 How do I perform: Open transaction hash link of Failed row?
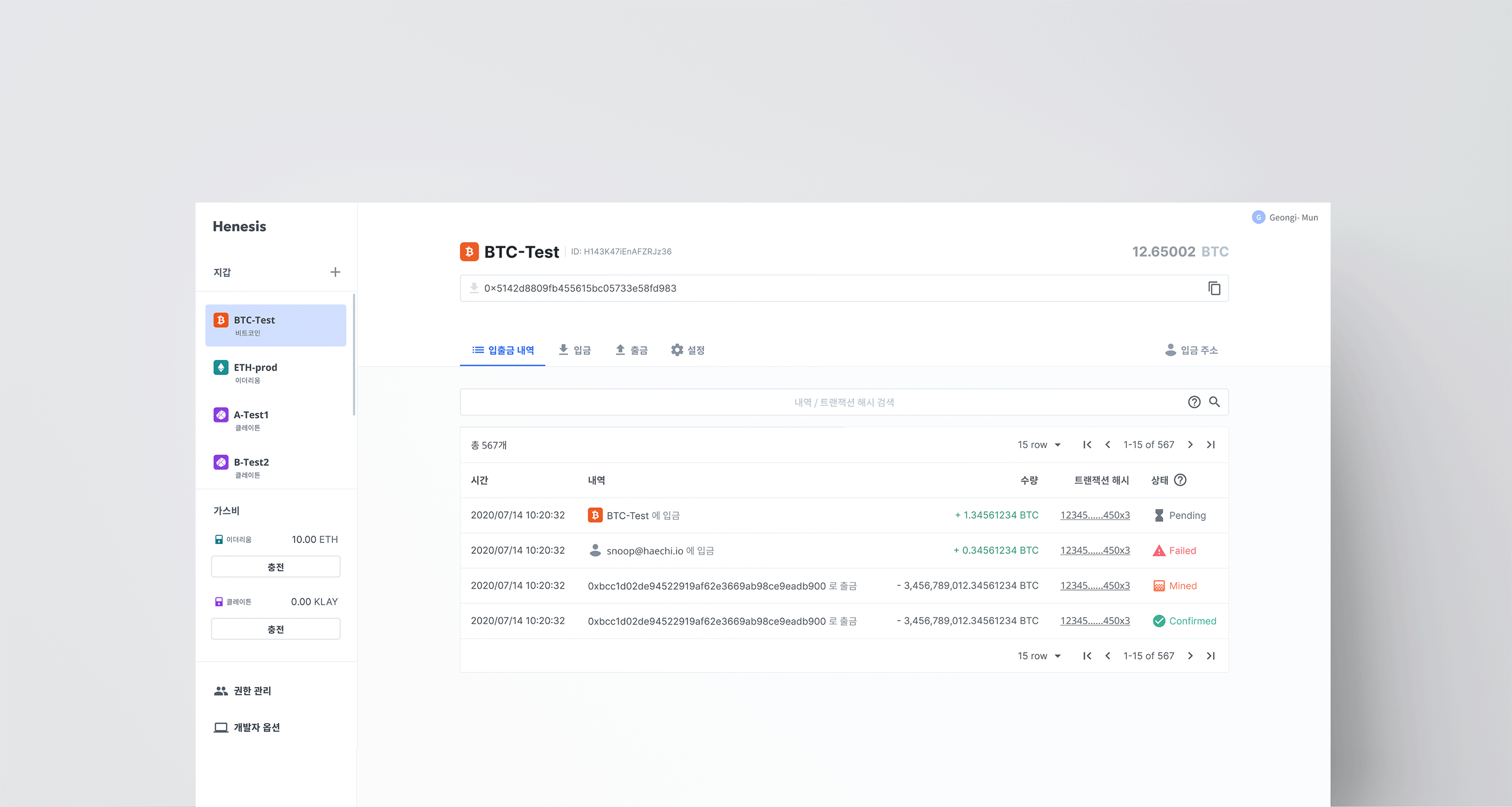[x=1095, y=550]
